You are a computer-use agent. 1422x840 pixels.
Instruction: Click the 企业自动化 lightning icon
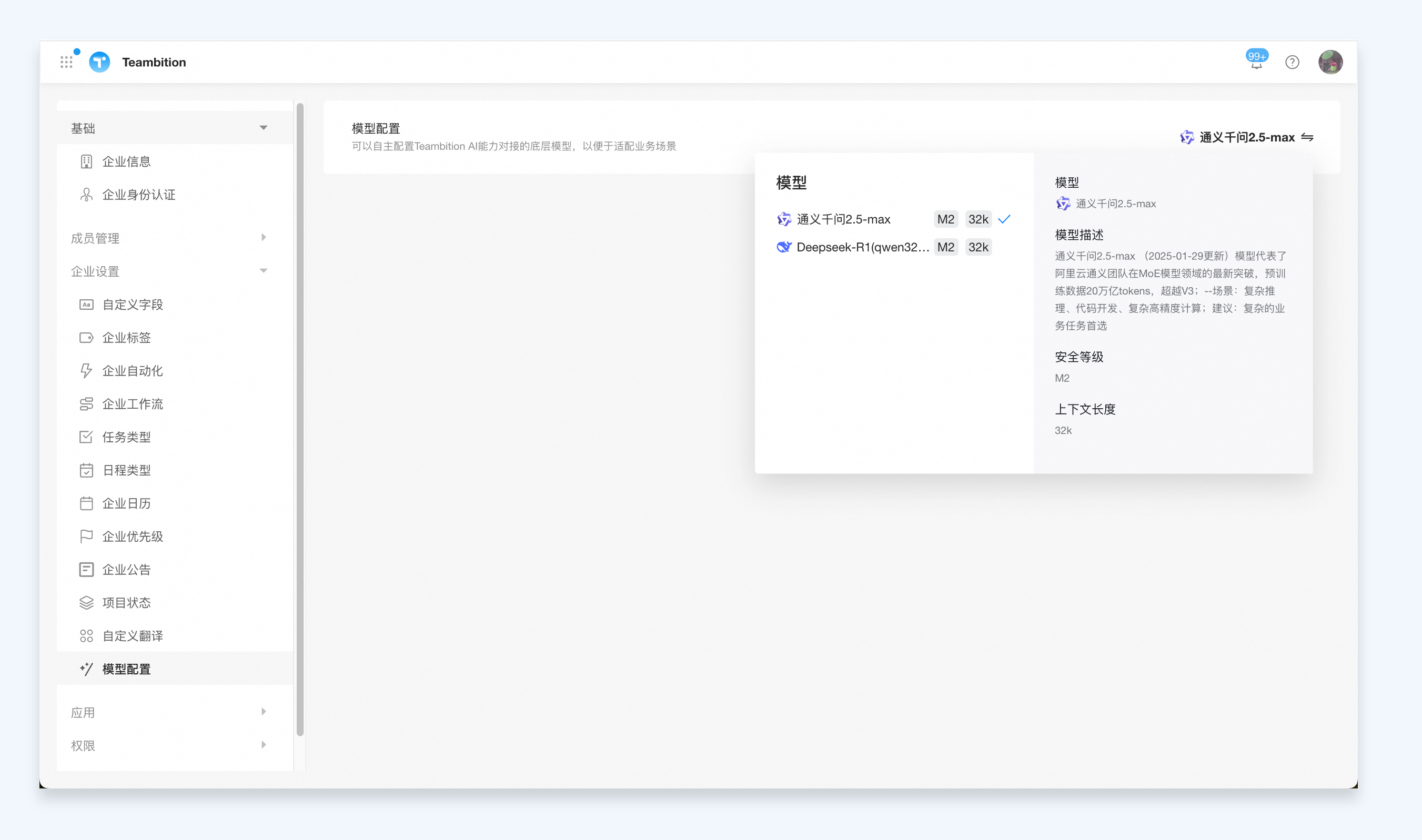click(86, 371)
